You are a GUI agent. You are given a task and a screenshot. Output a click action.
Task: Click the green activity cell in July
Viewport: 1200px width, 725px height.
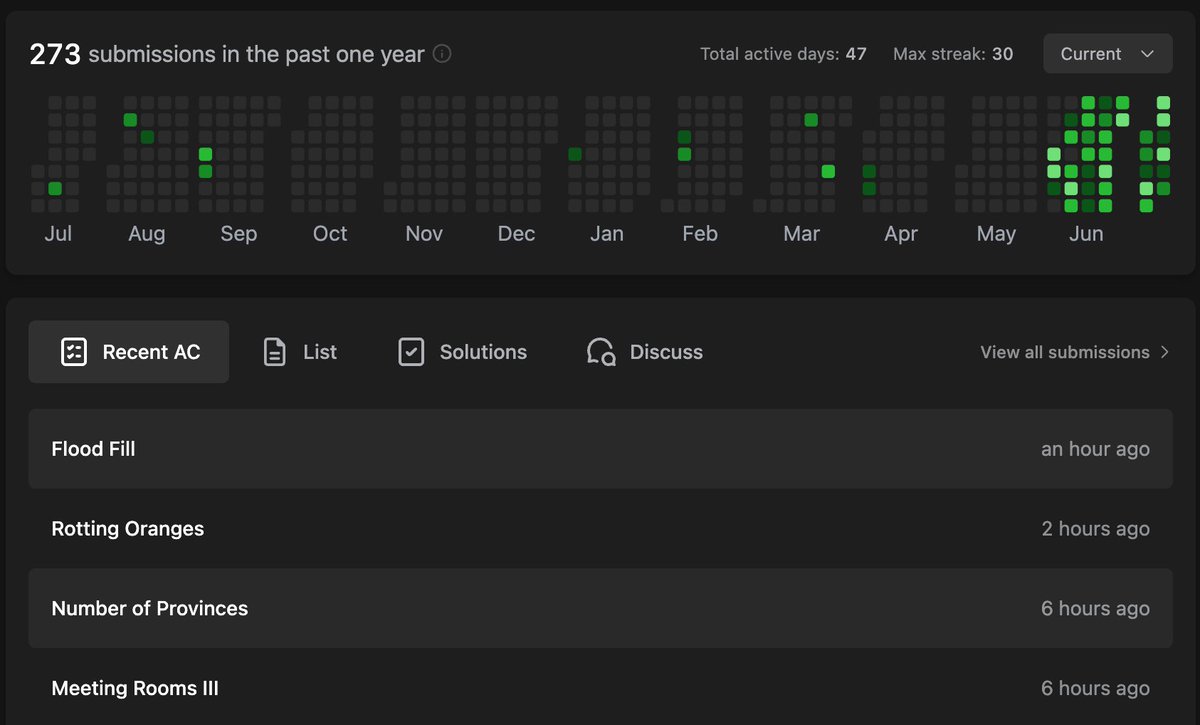point(55,188)
